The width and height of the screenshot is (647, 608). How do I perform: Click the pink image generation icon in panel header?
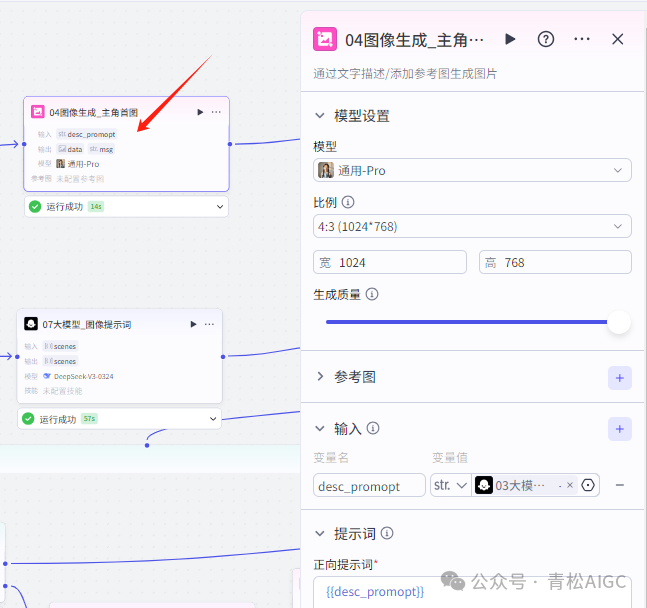coord(325,39)
